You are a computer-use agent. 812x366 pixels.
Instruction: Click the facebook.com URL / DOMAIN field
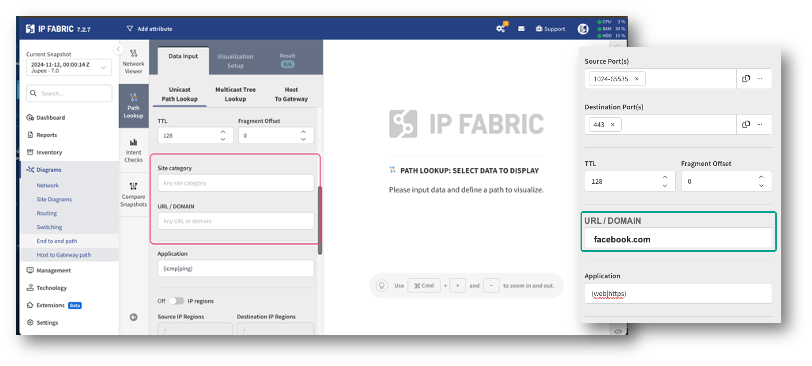coord(678,239)
